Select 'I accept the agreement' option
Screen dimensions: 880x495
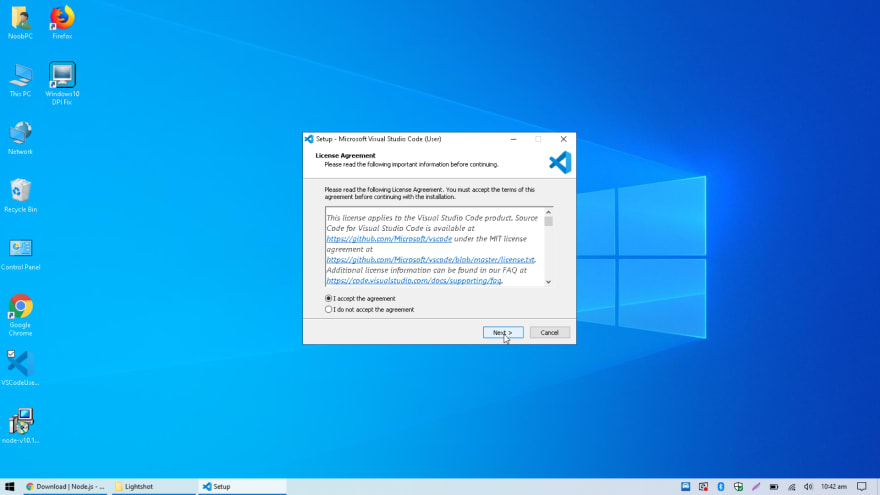click(x=360, y=299)
